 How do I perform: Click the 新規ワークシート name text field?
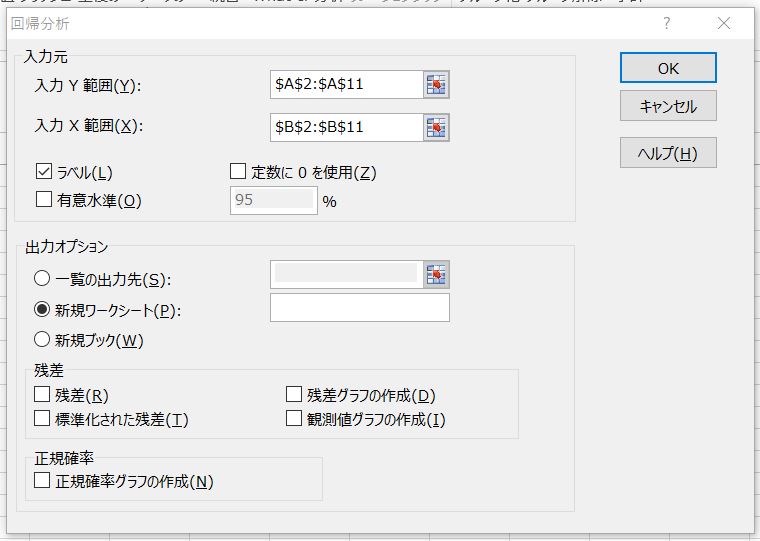359,308
